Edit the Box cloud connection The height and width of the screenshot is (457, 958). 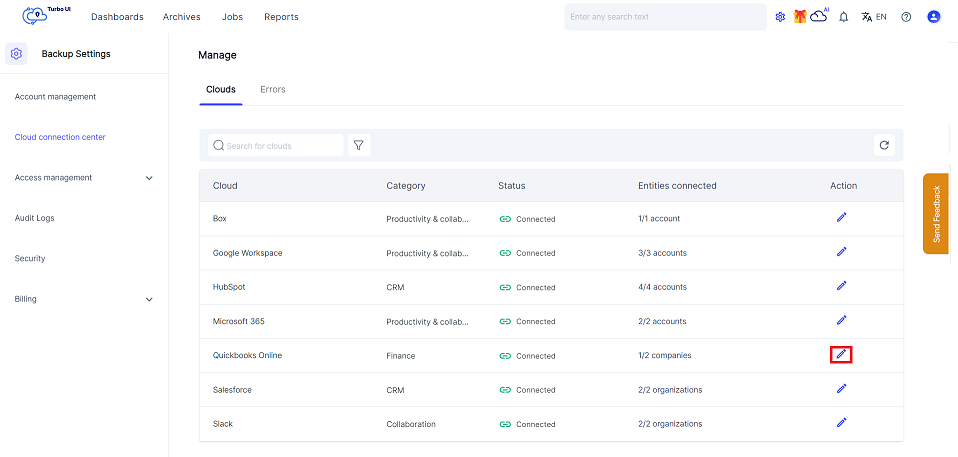click(841, 217)
